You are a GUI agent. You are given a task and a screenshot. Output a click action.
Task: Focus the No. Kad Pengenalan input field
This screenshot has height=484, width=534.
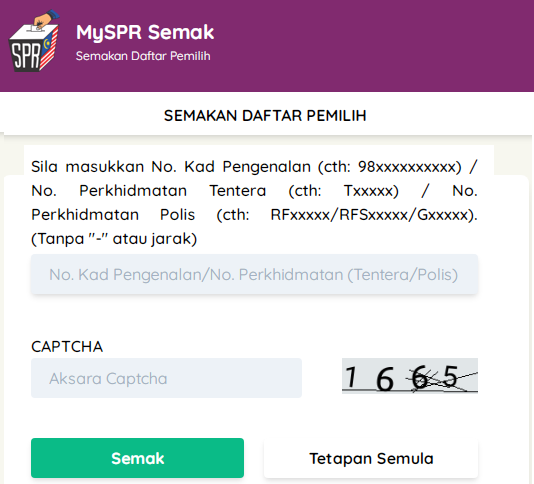coord(254,274)
